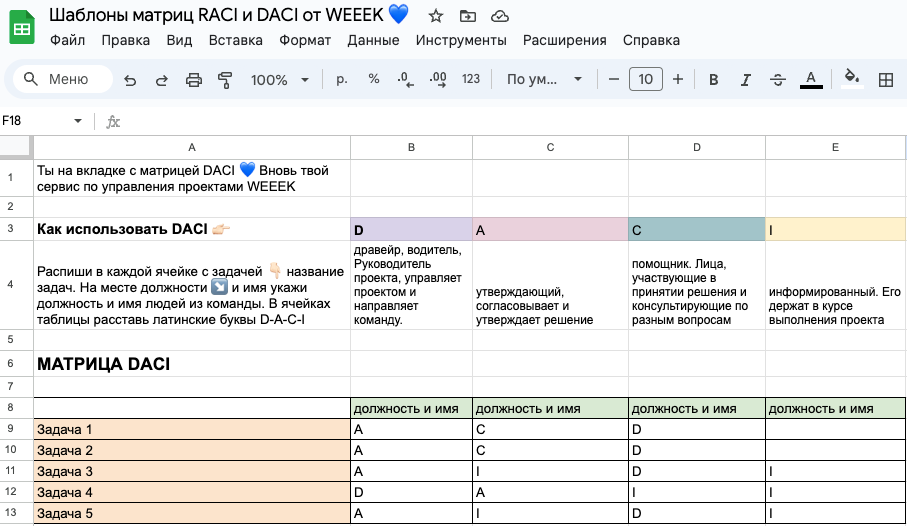907x526 pixels.
Task: Star this spreadsheet document
Action: (x=436, y=16)
